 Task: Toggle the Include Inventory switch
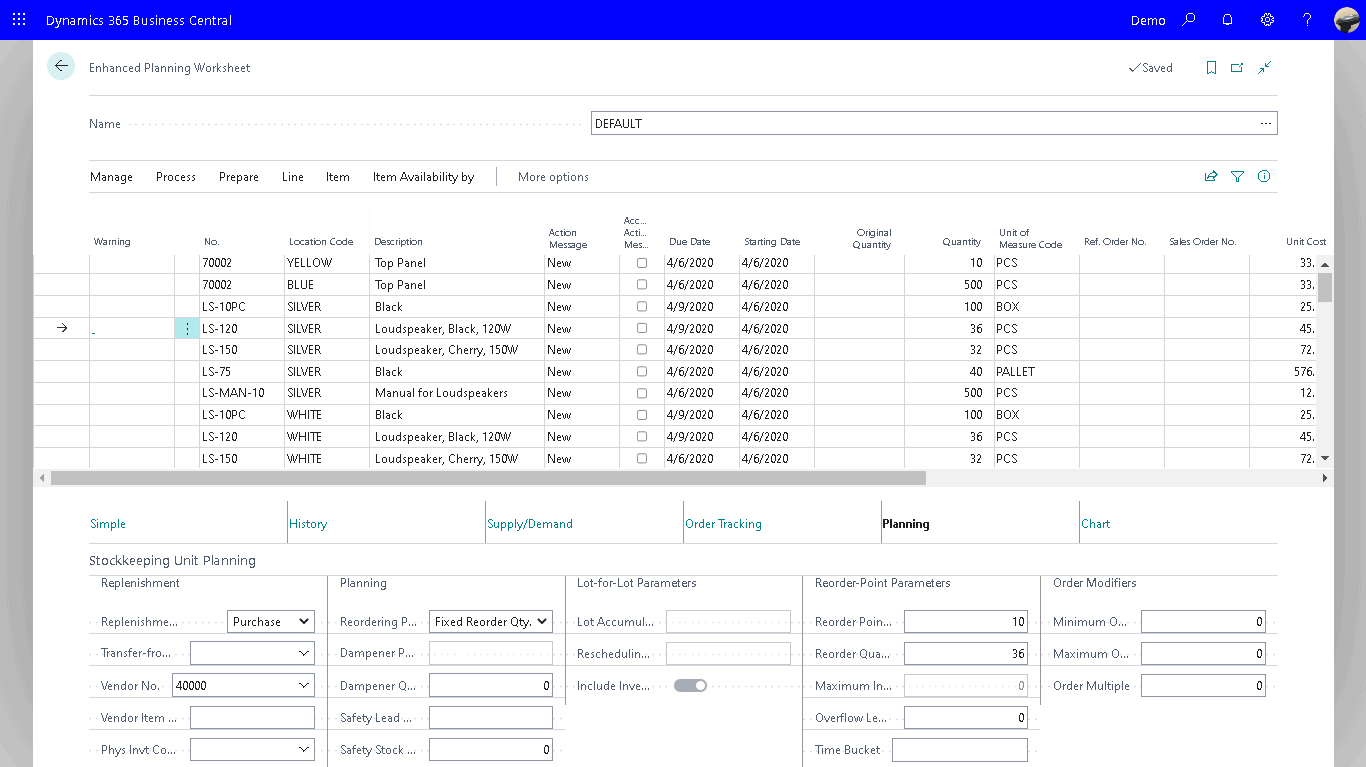point(690,686)
